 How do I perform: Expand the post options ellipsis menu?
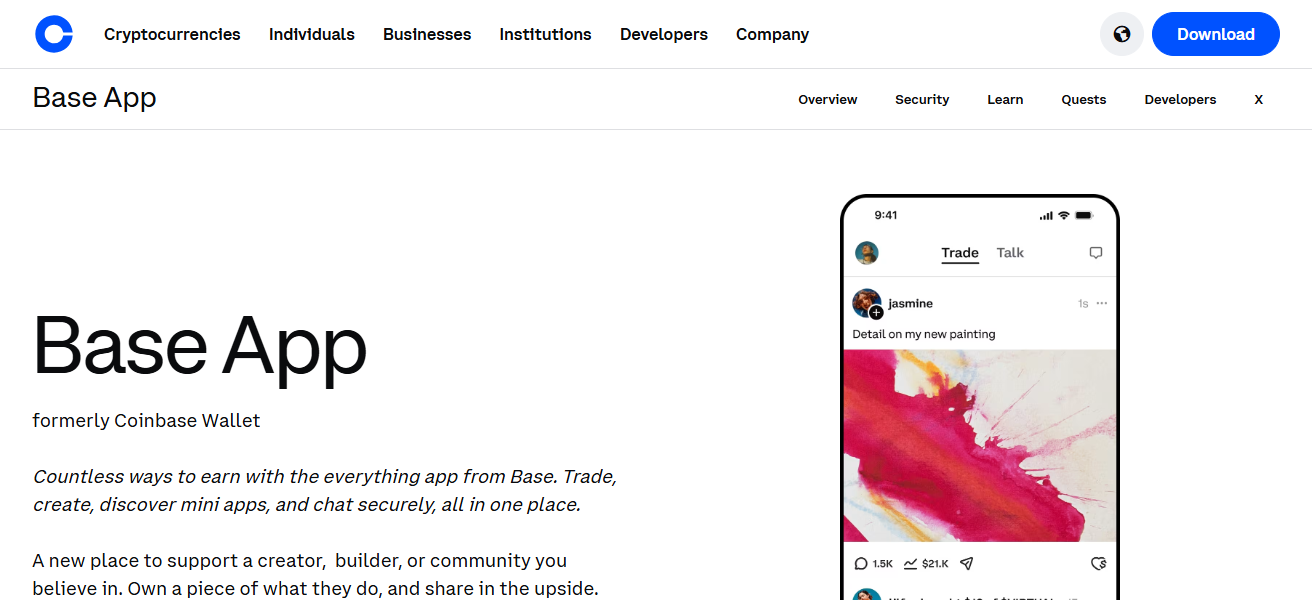pyautogui.click(x=1101, y=302)
